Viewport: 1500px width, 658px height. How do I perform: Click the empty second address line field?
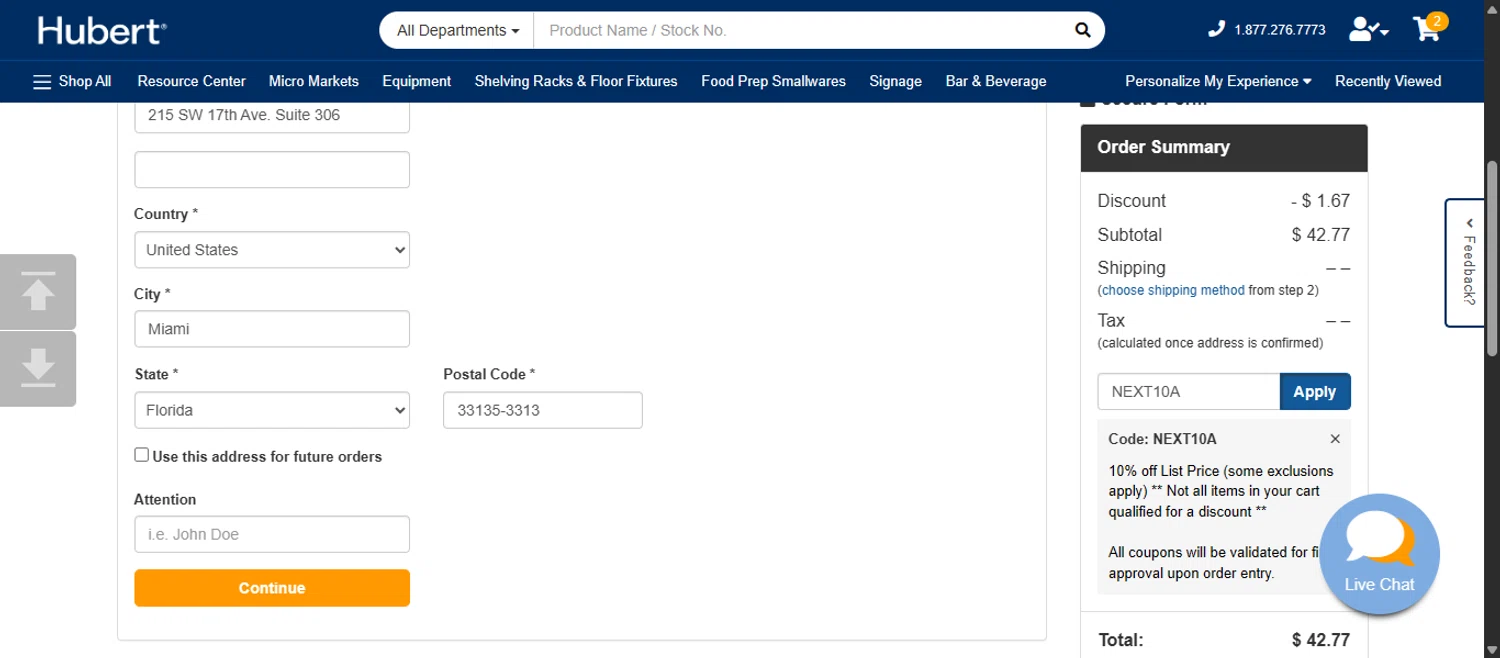272,170
